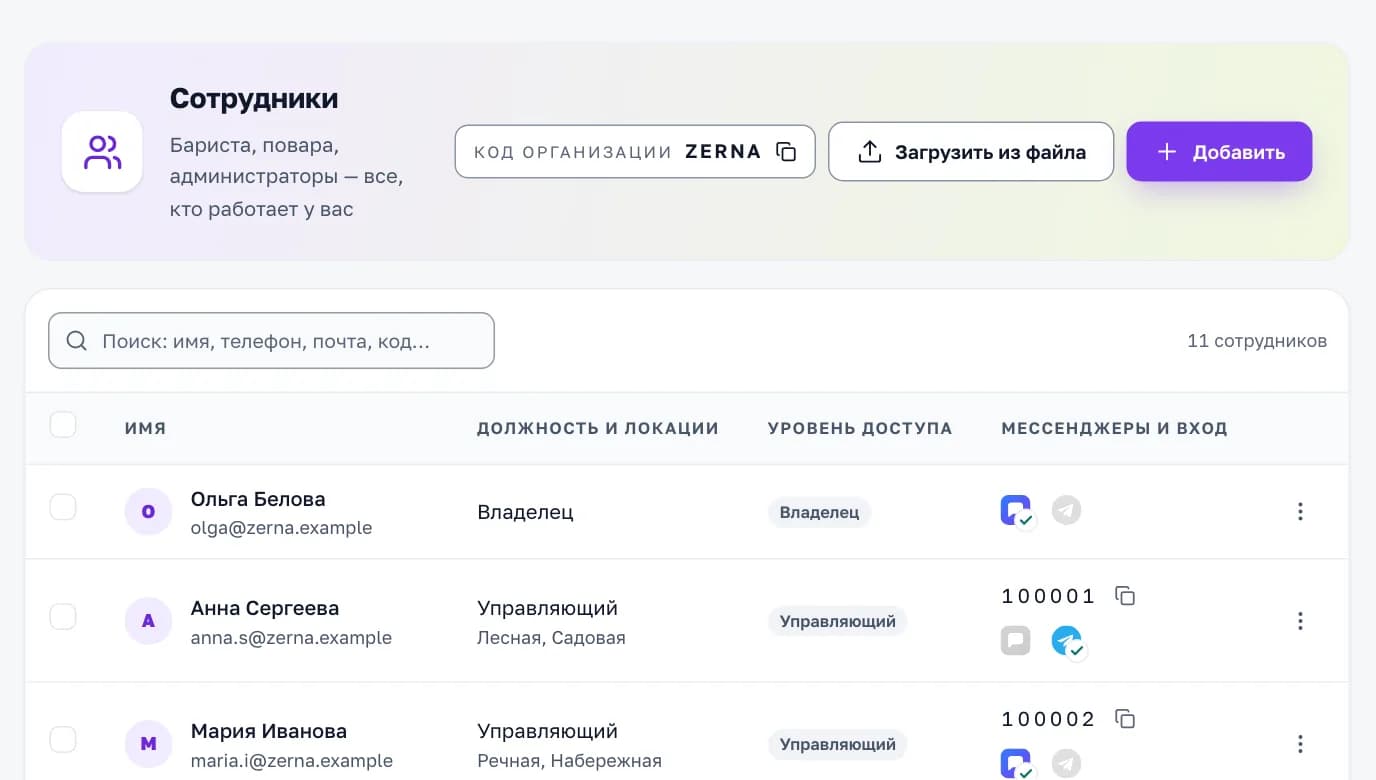This screenshot has width=1376, height=780.
Task: Click the locations text Лесная, Садовая
Action: [x=551, y=638]
